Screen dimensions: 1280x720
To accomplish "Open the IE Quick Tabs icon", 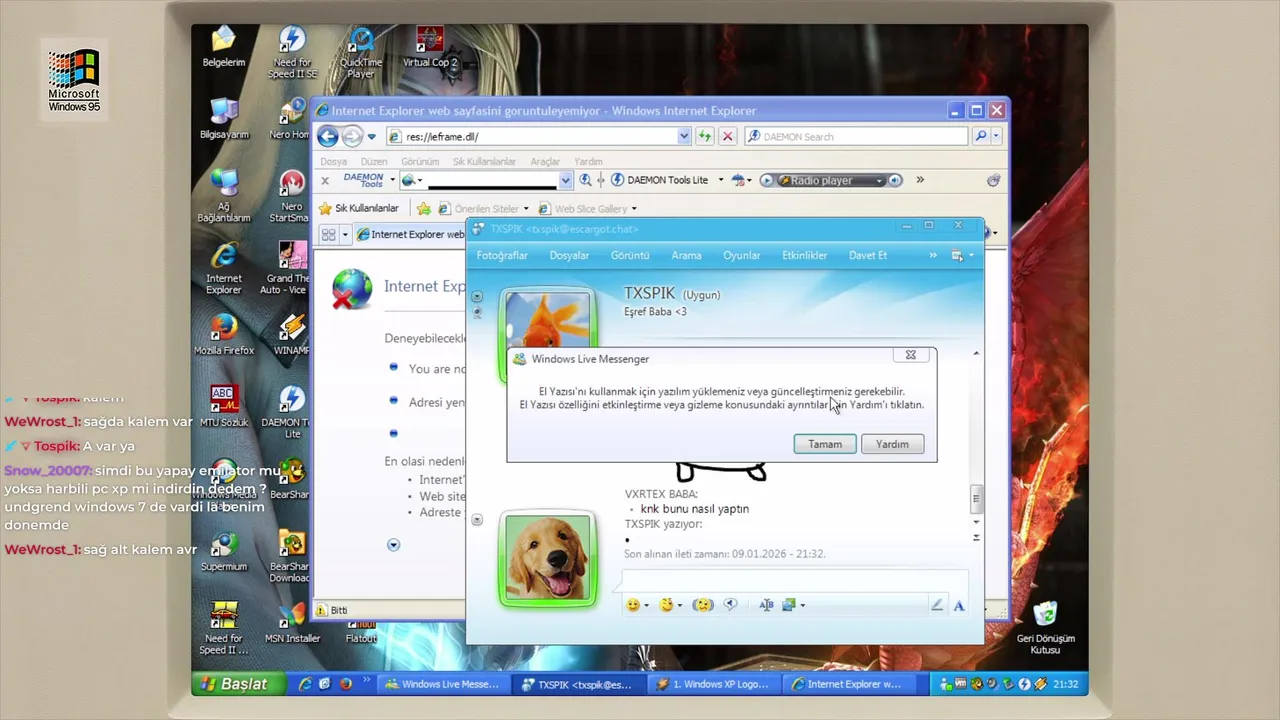I will [328, 235].
